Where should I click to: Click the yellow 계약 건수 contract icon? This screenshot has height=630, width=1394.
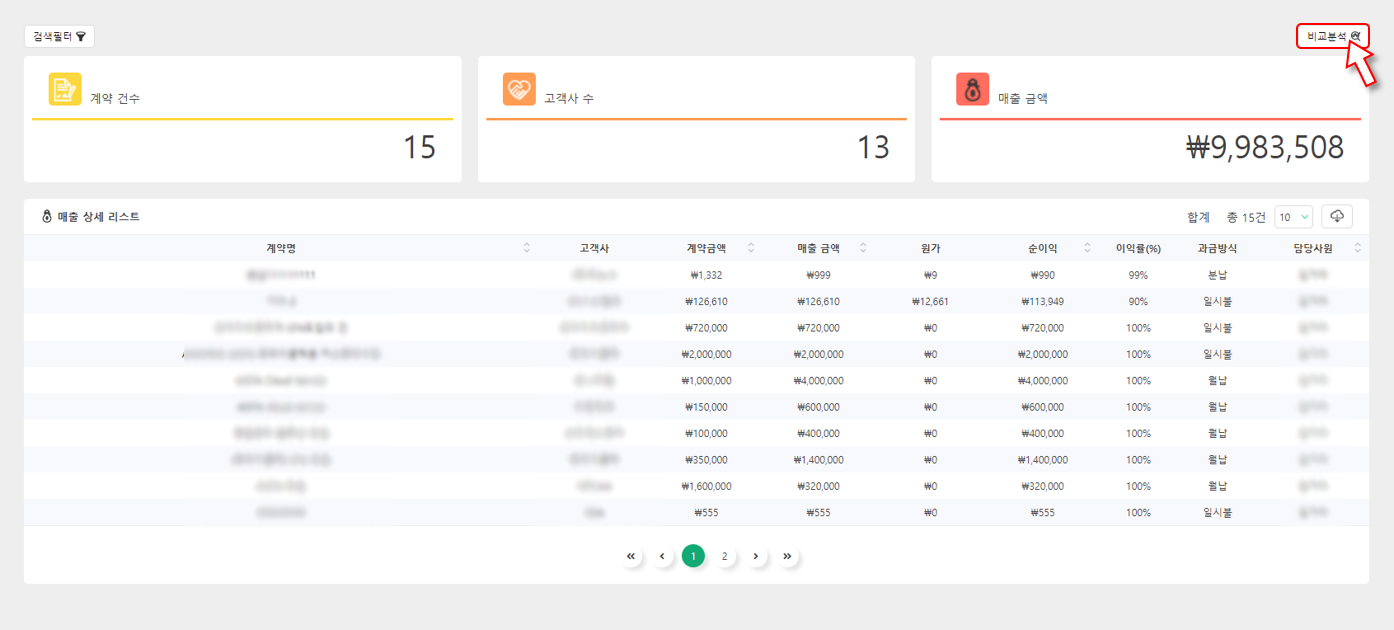(65, 89)
